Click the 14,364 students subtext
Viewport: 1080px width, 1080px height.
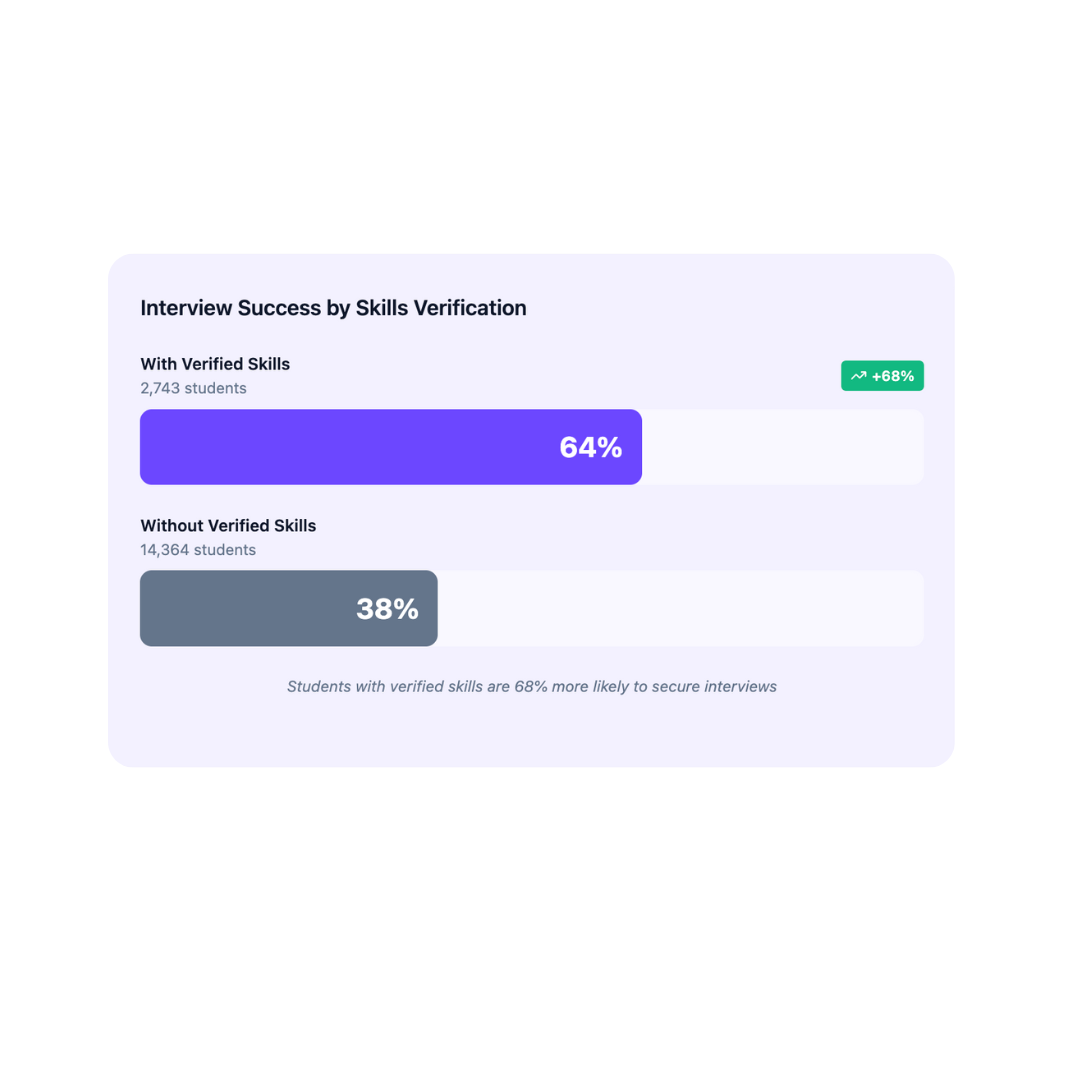(198, 550)
